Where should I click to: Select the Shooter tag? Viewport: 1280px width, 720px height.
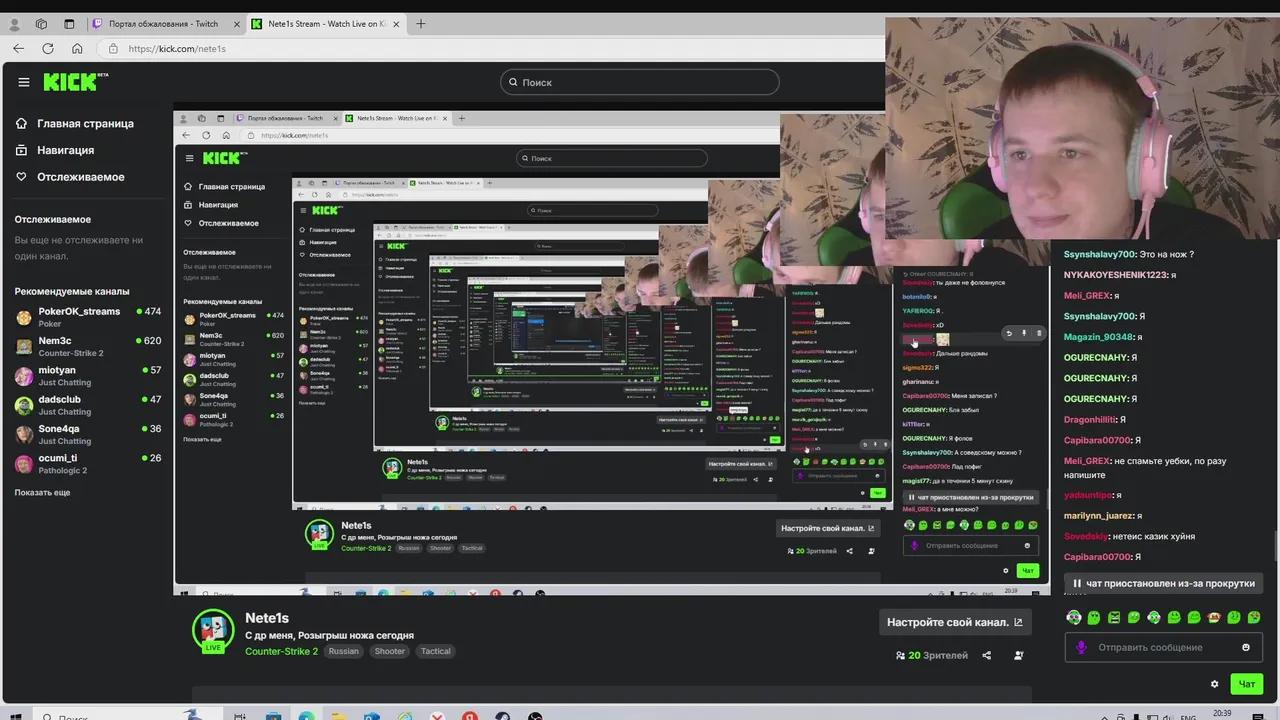[390, 651]
